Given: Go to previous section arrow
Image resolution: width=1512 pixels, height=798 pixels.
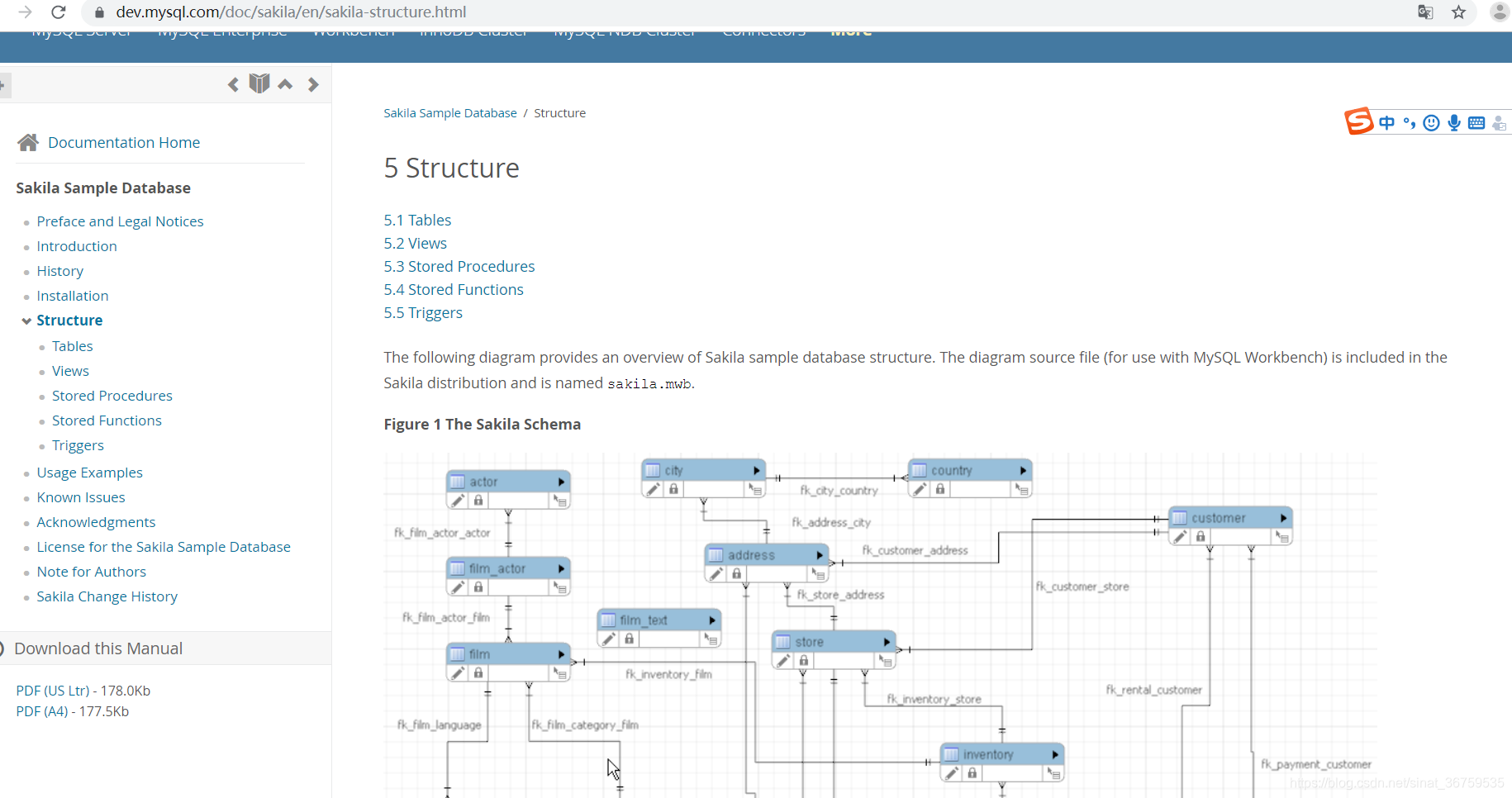Looking at the screenshot, I should pyautogui.click(x=234, y=84).
